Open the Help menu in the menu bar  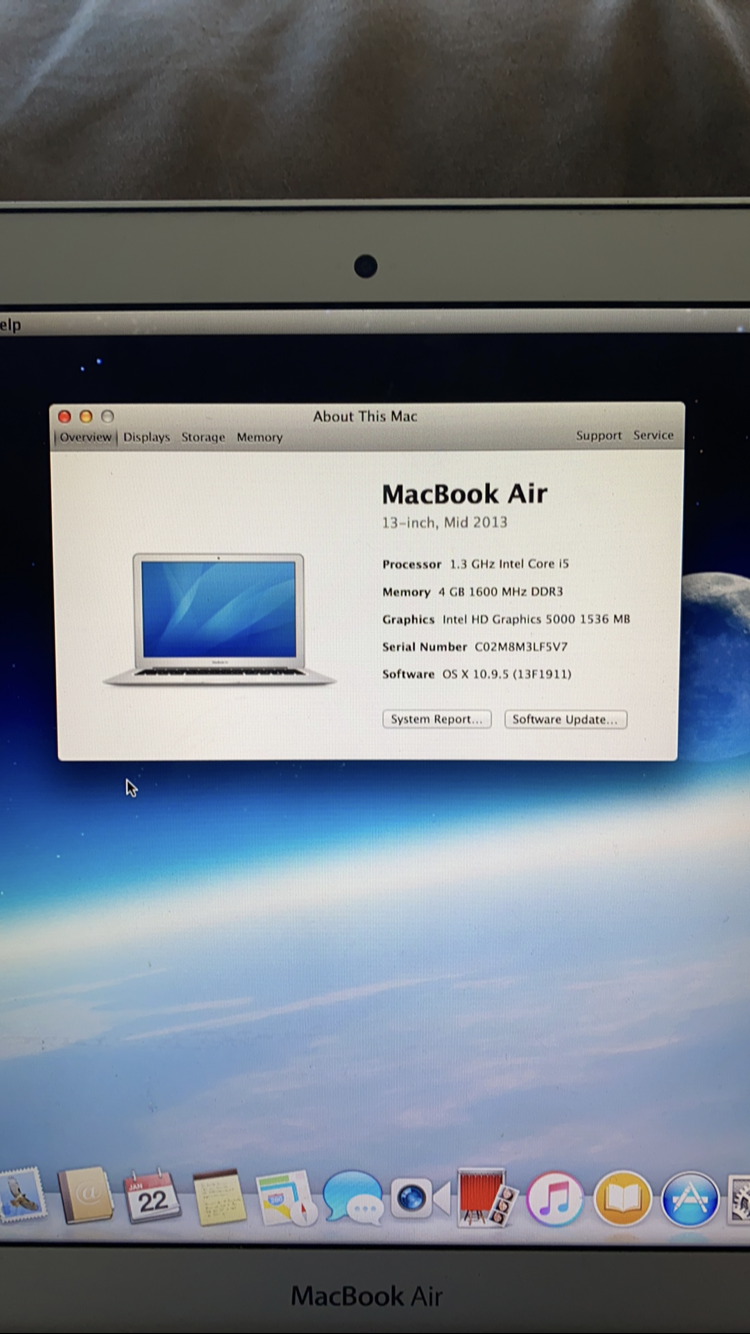(10, 325)
